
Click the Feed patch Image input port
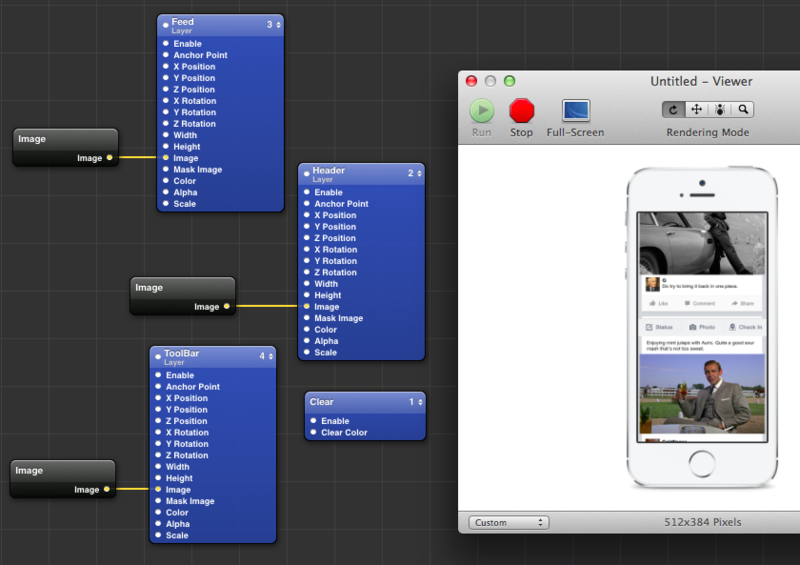(x=166, y=158)
